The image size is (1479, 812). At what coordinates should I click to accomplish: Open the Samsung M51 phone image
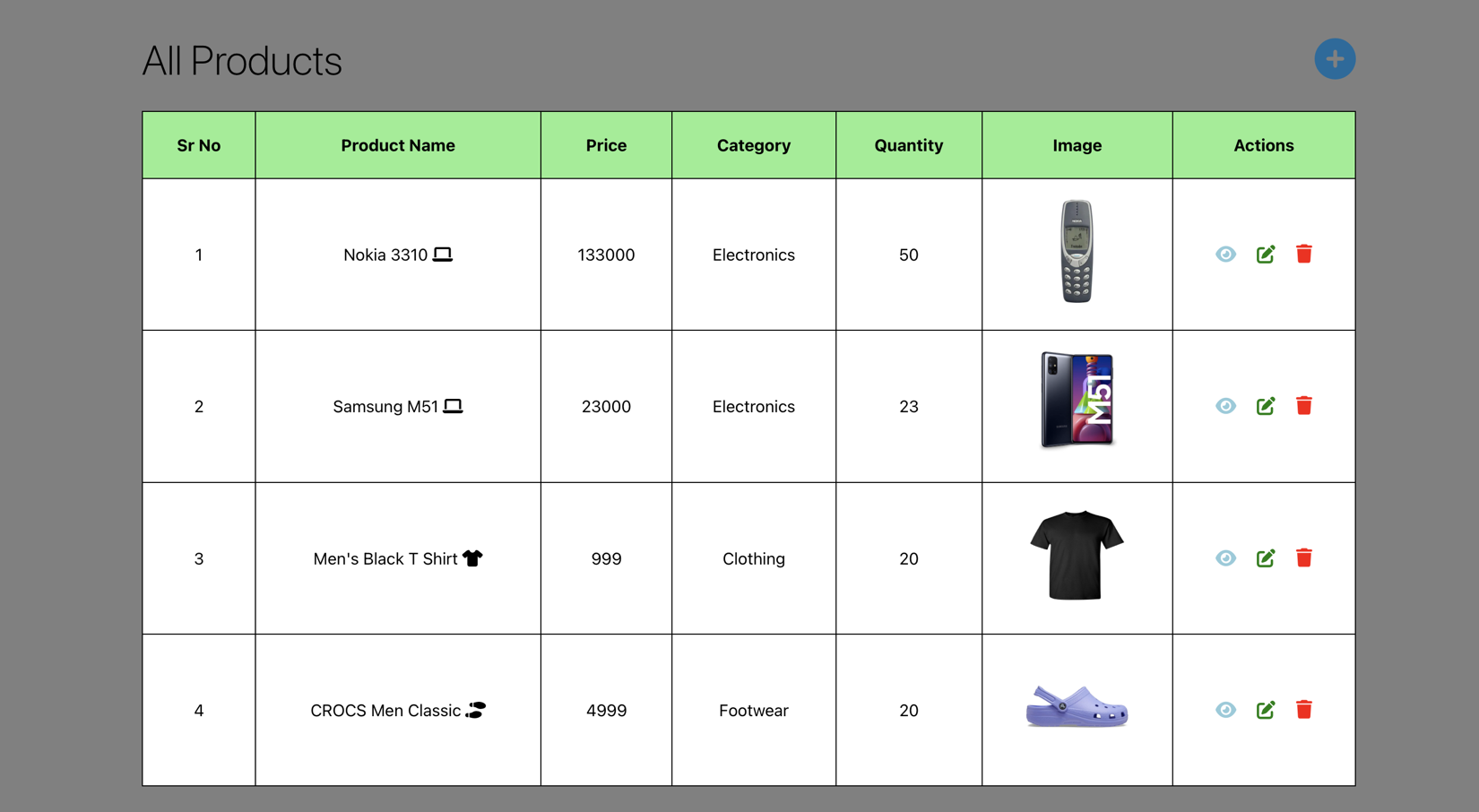[1077, 400]
